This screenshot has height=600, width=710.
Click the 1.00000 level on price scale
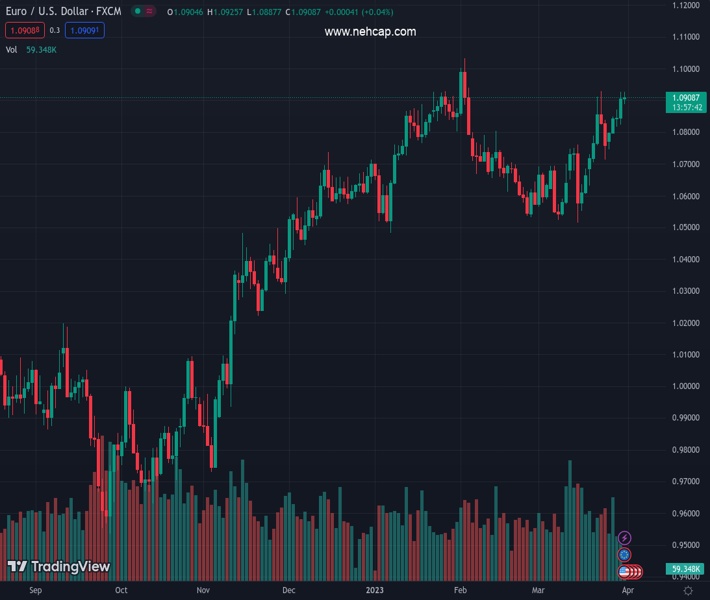coord(686,386)
